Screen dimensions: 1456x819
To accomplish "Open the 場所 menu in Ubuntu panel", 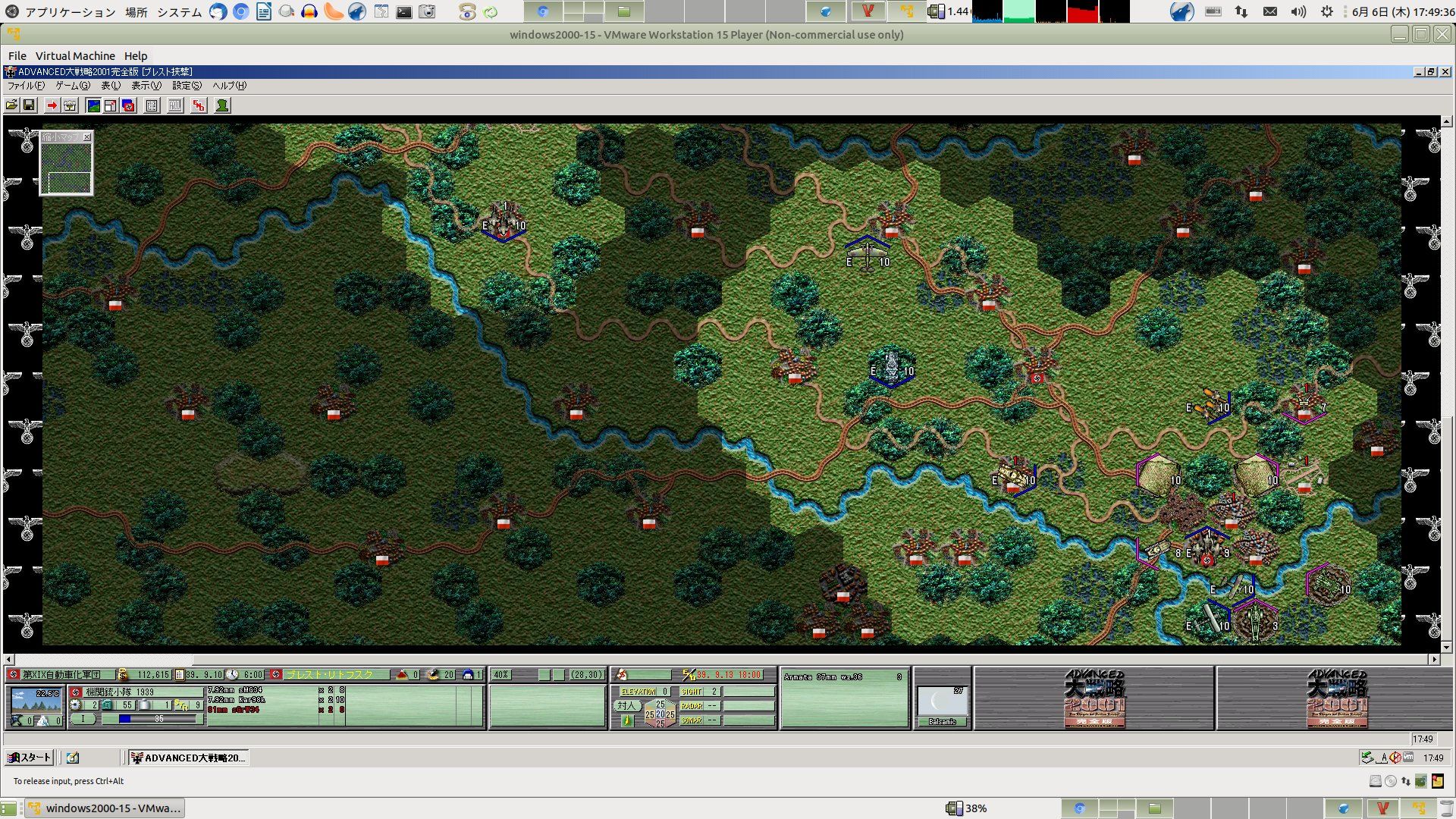I will pos(136,12).
